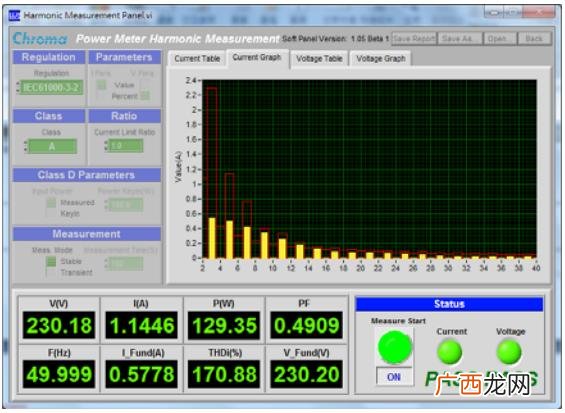The width and height of the screenshot is (565, 413).
Task: Switch to the Current Graph tab
Action: (257, 57)
